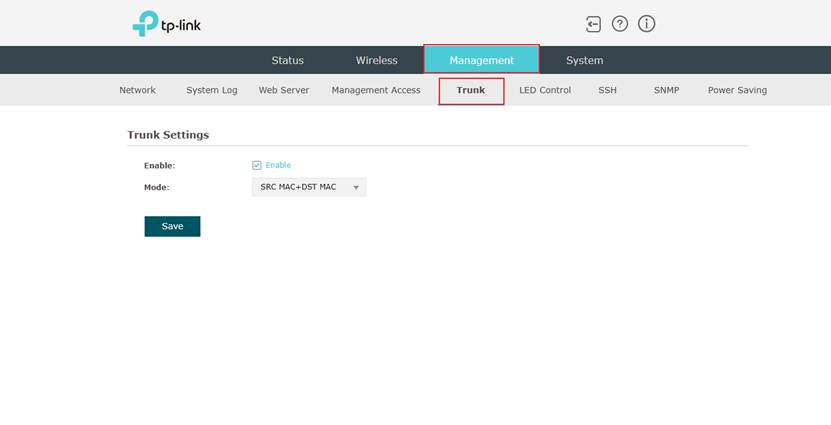The image size is (831, 425).
Task: Open the System Log page
Action: pos(211,90)
